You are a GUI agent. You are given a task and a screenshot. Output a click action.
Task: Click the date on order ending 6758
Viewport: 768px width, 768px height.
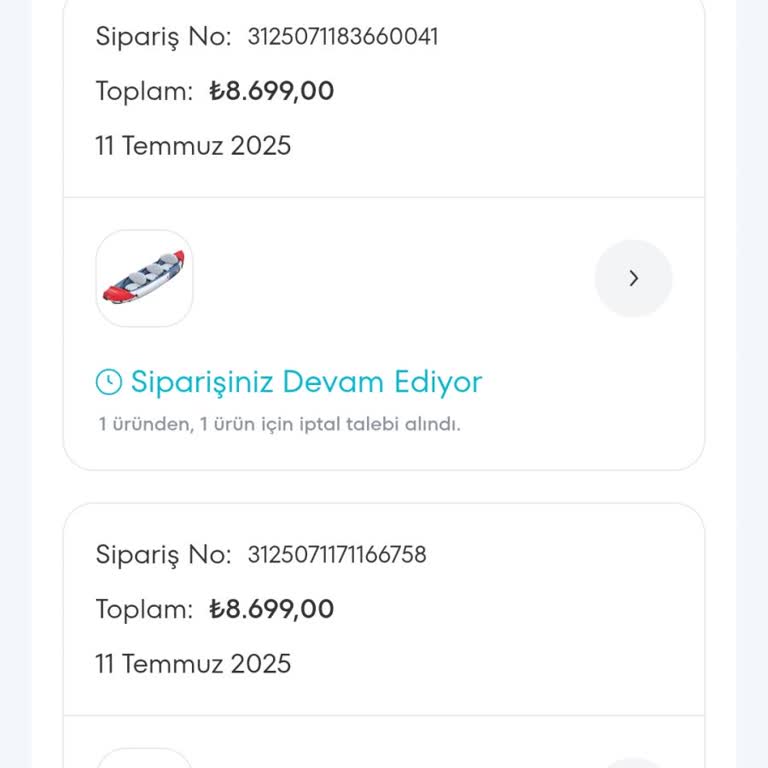pos(193,664)
